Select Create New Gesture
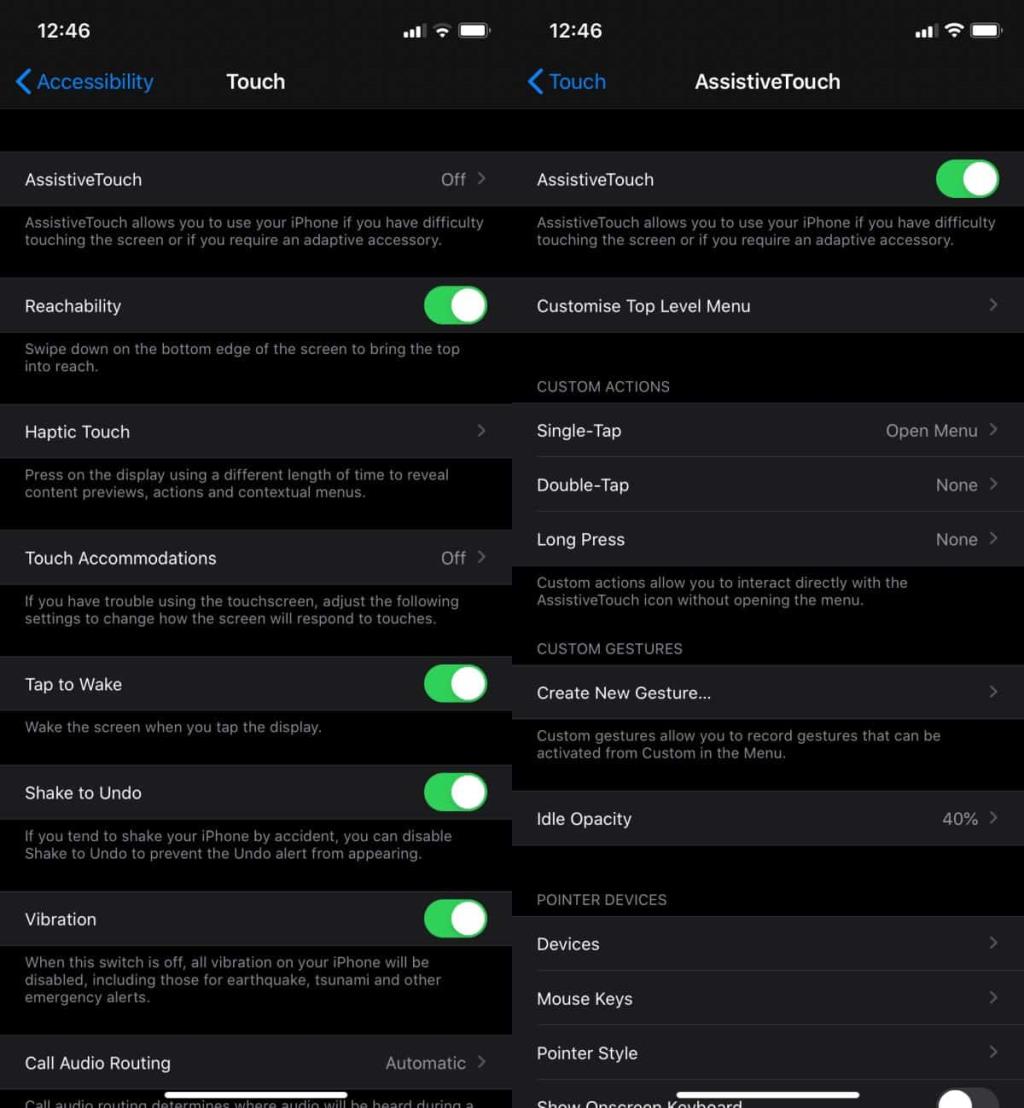Image resolution: width=1024 pixels, height=1108 pixels. pyautogui.click(x=768, y=692)
